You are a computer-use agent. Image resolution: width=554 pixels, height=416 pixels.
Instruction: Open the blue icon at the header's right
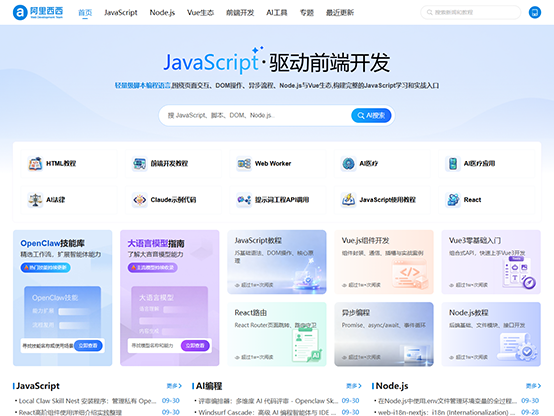pos(535,12)
